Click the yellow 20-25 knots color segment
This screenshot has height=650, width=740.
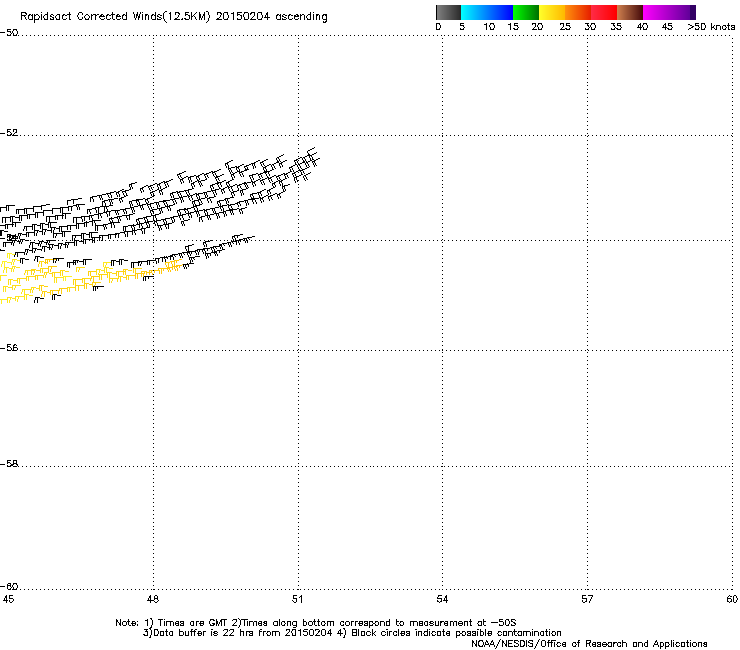pos(552,12)
